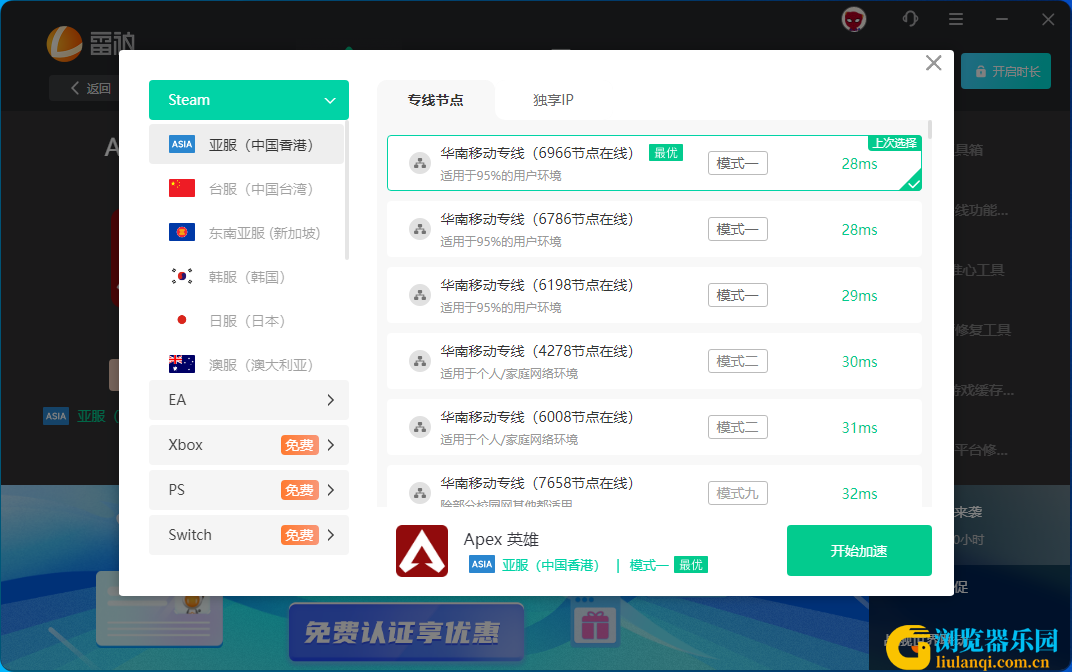Click the 32ms latency value
1072x672 pixels.
[859, 494]
